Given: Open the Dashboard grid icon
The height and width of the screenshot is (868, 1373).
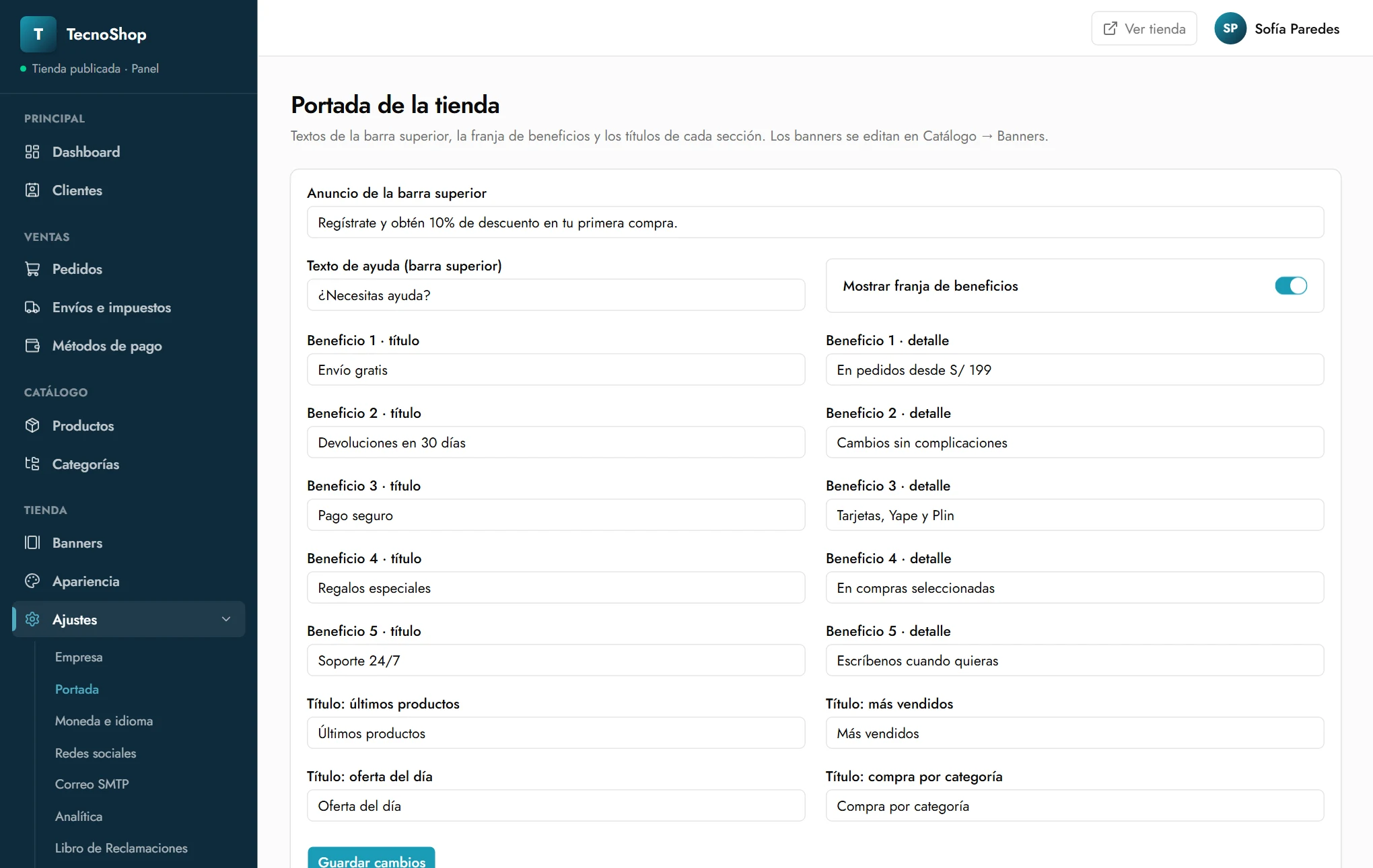Looking at the screenshot, I should [x=32, y=152].
